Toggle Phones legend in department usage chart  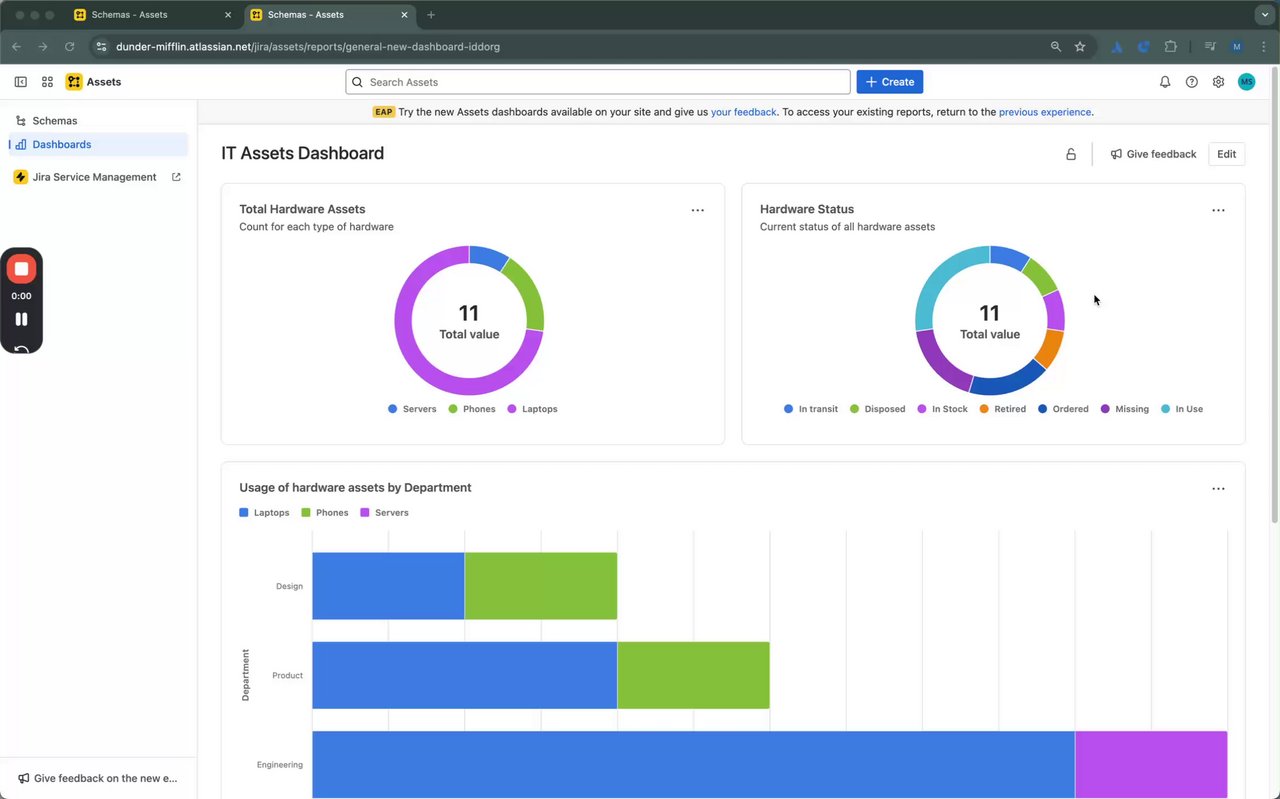(325, 513)
